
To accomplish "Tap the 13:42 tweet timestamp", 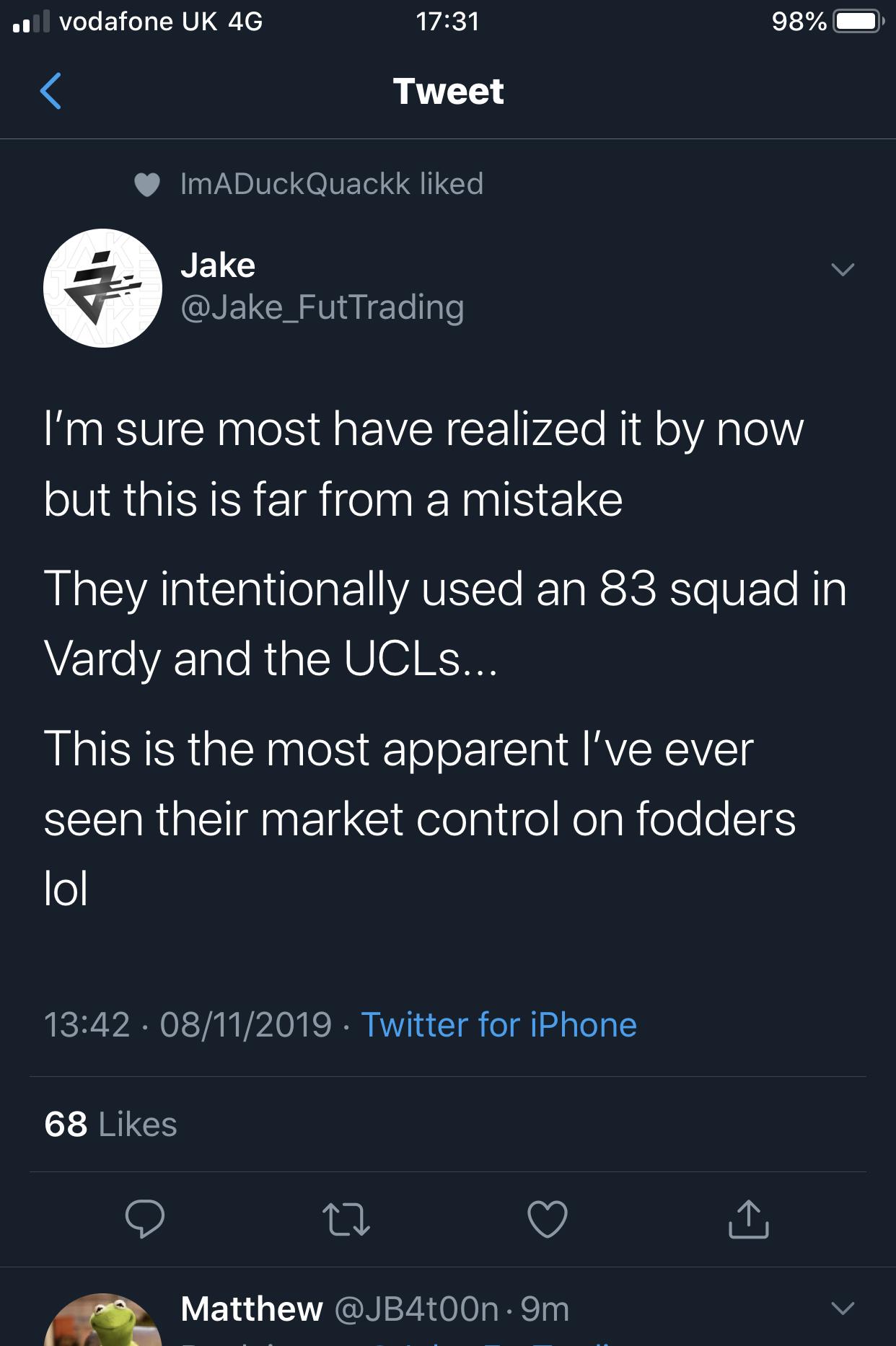I will [x=87, y=1024].
